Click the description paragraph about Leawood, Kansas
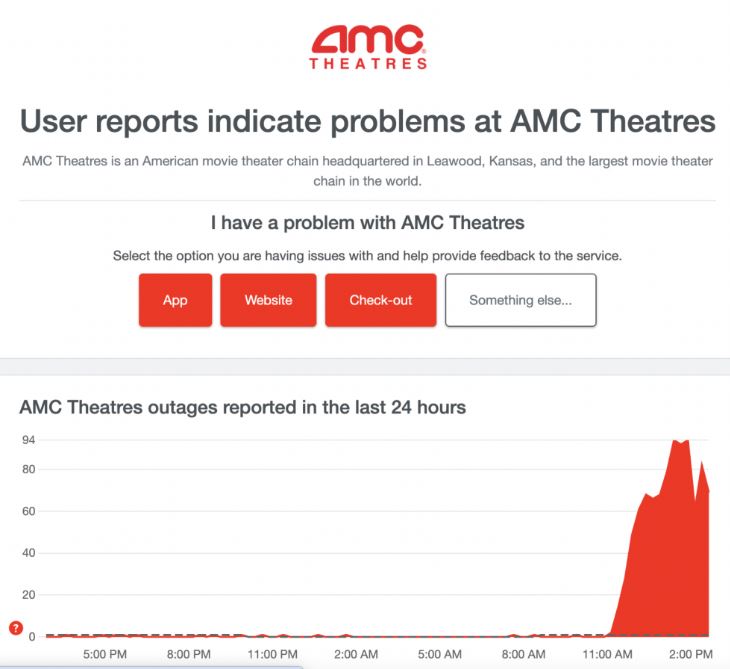The image size is (730, 669). point(367,171)
